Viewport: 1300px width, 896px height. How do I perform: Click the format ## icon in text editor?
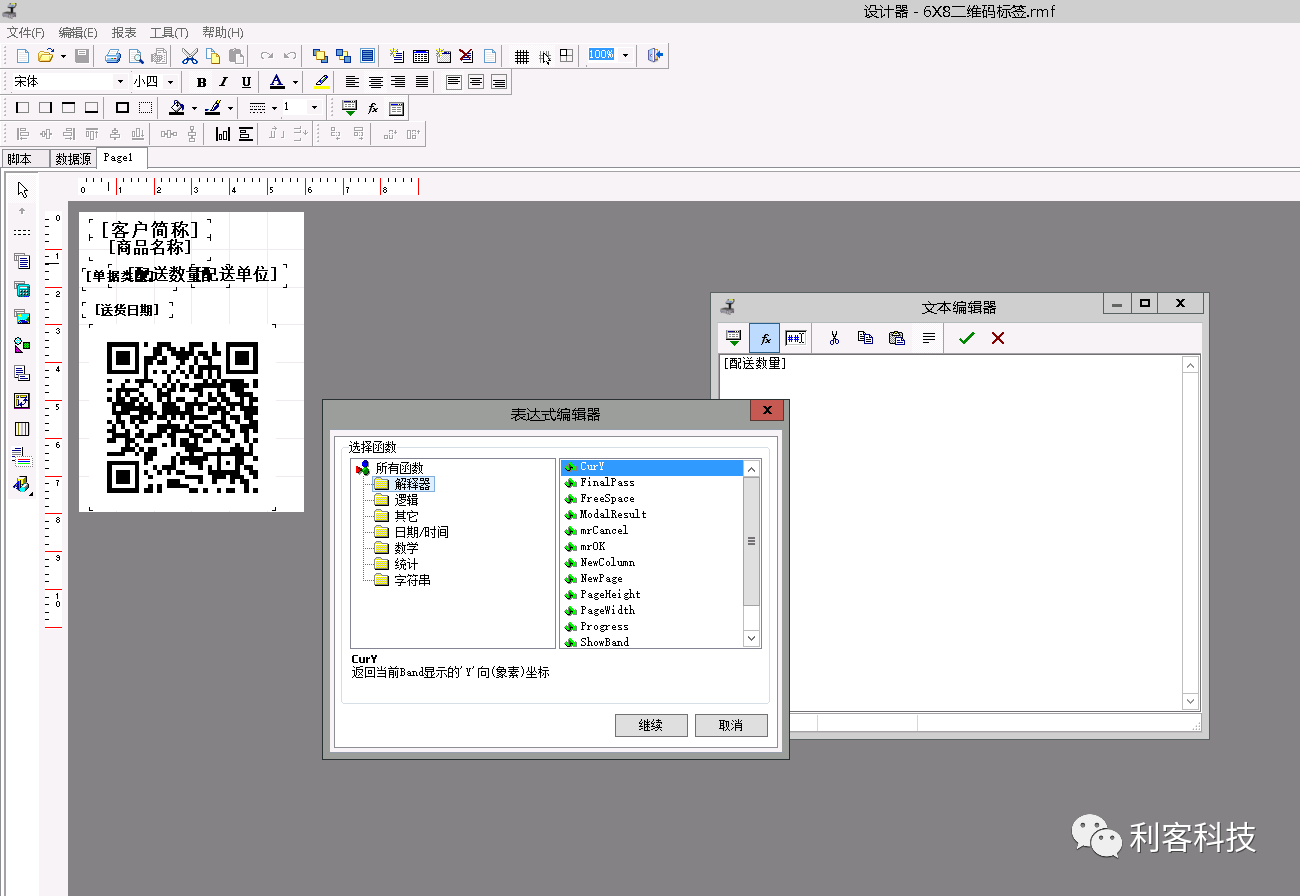tap(795, 338)
